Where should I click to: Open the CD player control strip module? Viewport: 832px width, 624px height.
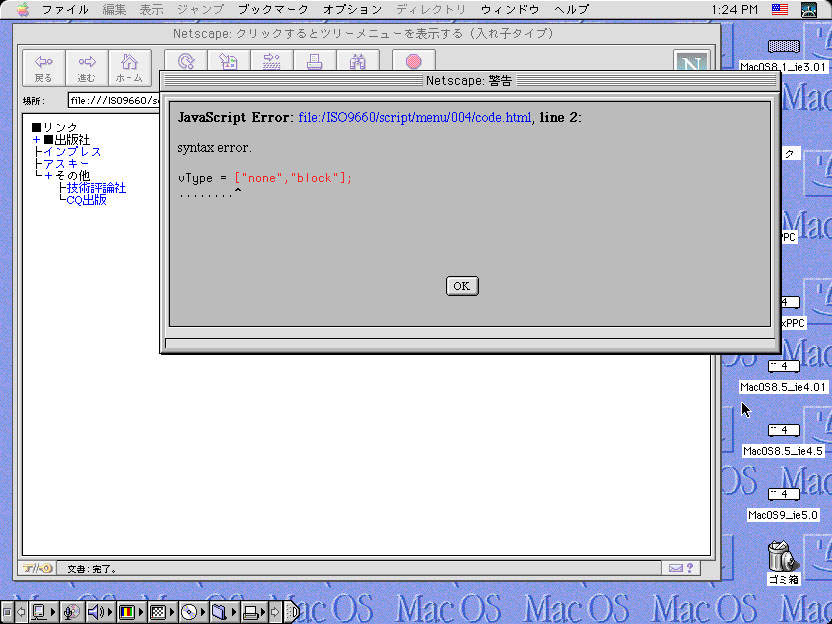coord(193,612)
